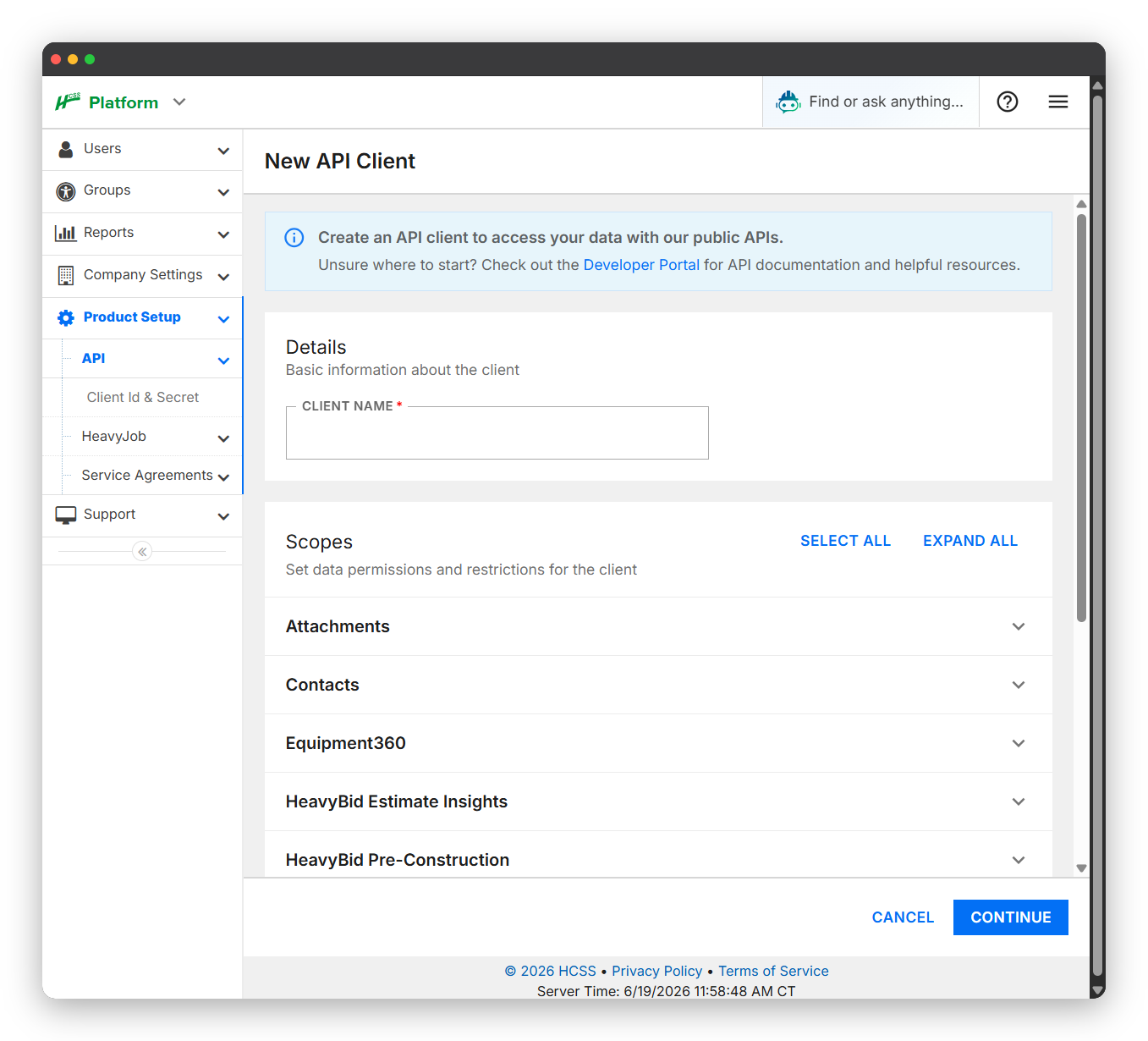Open the 2026 HCSS footer link
The height and width of the screenshot is (1041, 1148).
click(551, 971)
